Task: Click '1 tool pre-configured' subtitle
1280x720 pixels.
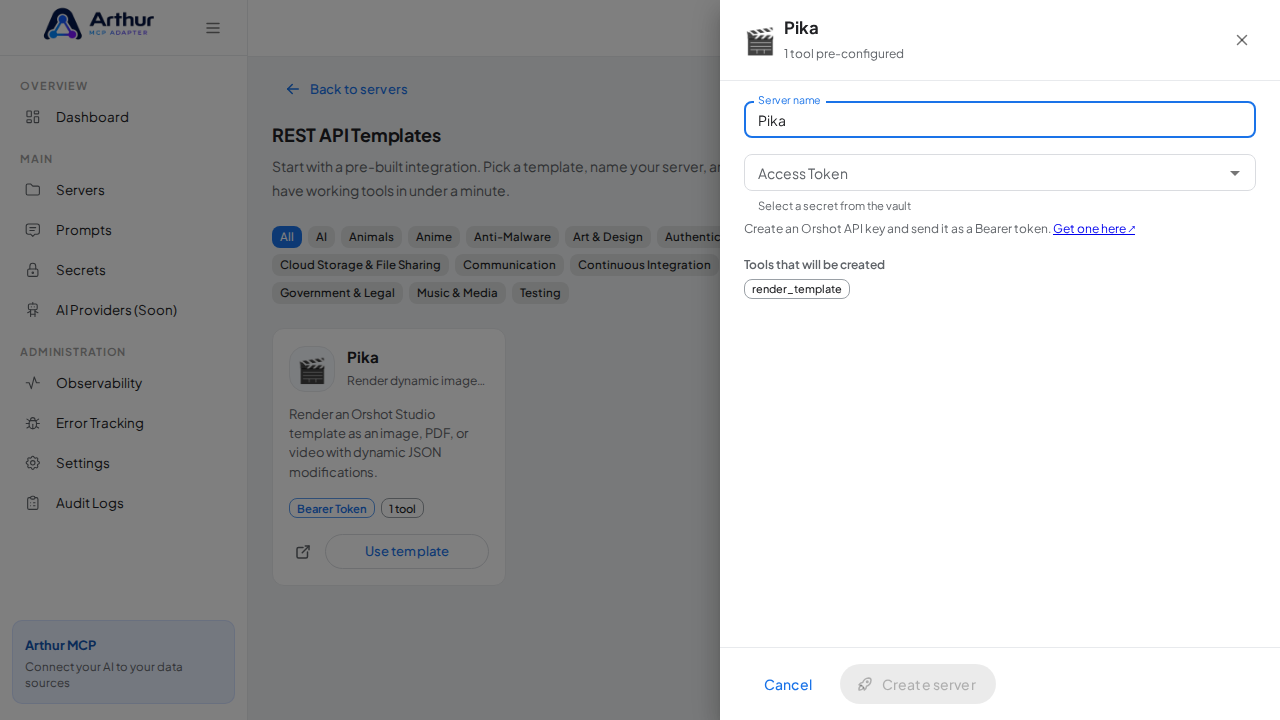Action: (844, 54)
